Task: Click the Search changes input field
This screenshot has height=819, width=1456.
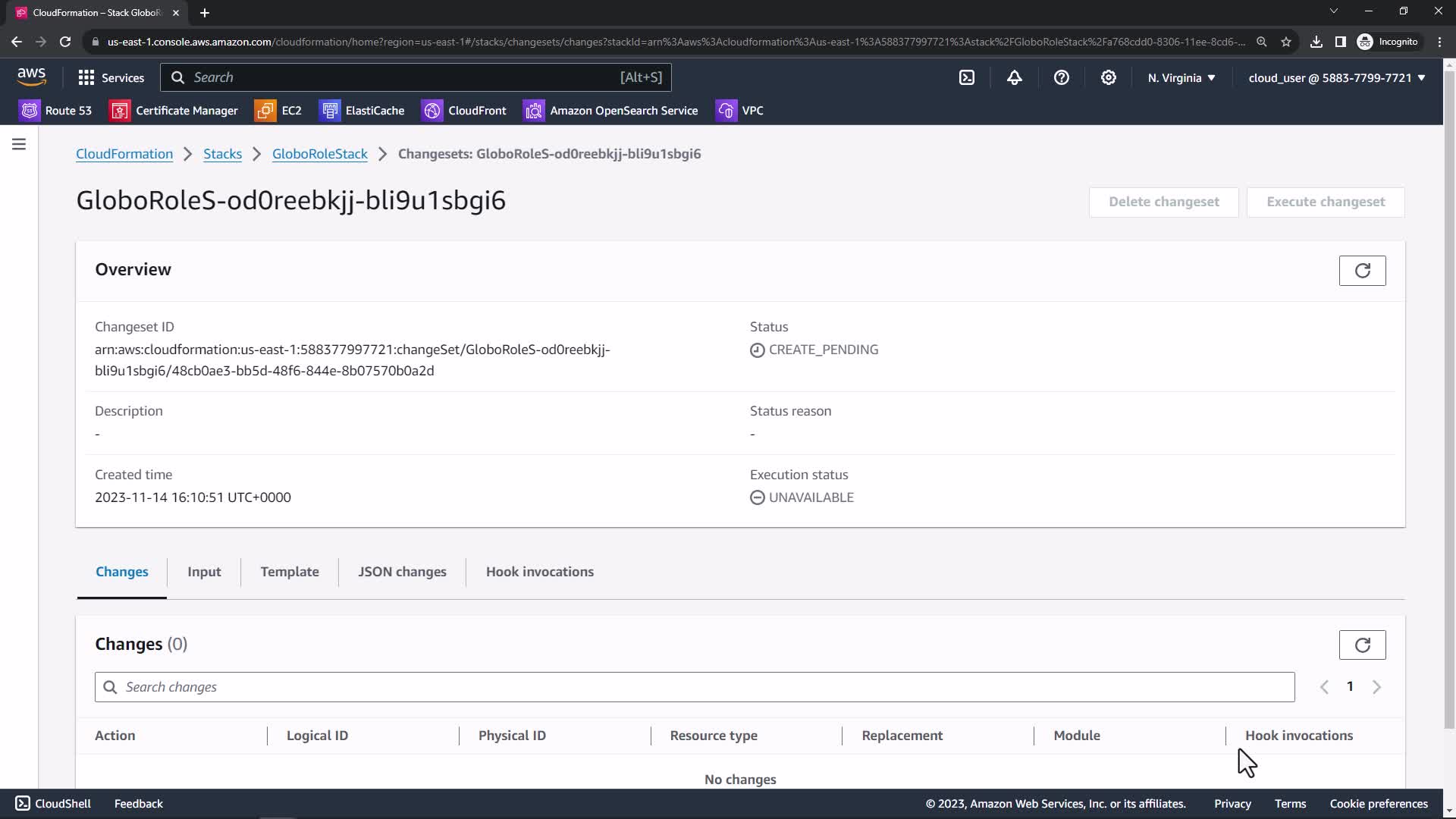Action: pyautogui.click(x=694, y=687)
